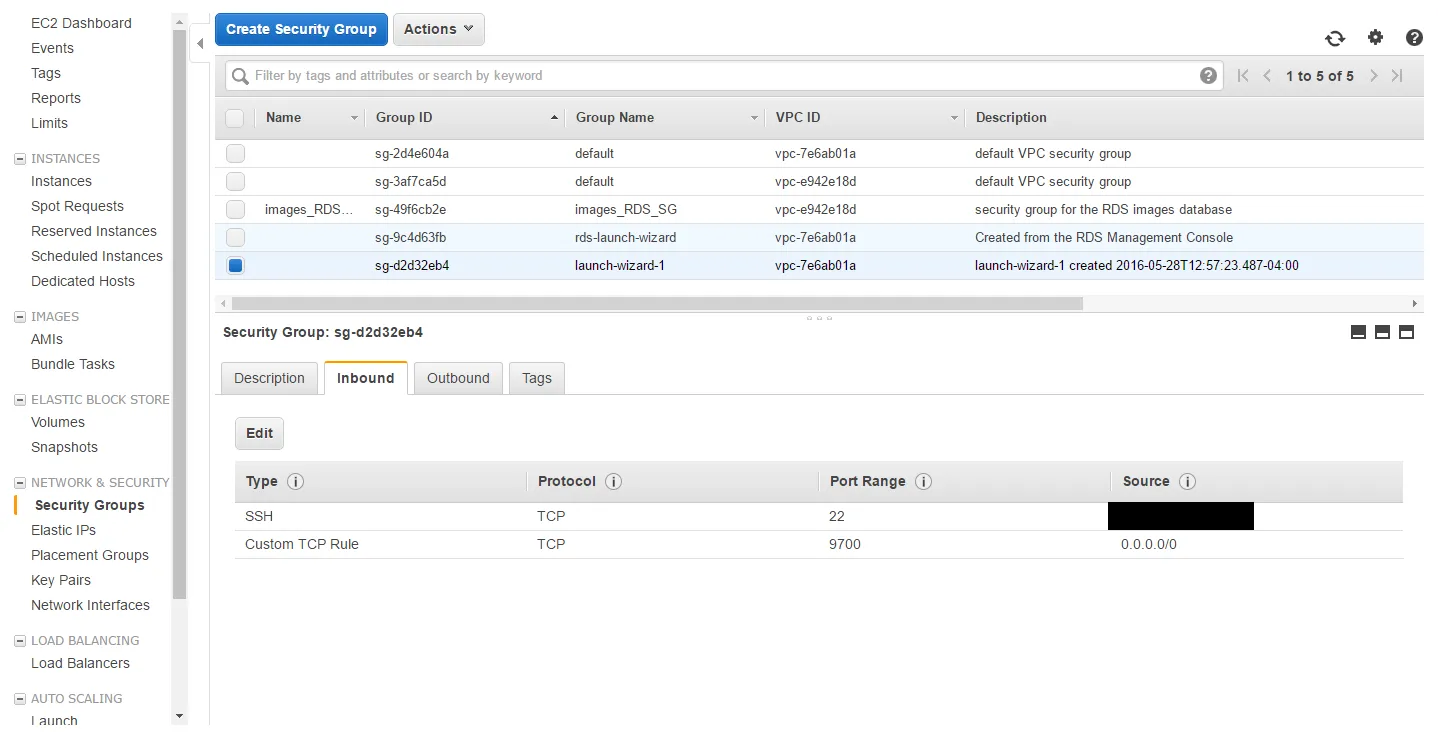Image resolution: width=1438 pixels, height=732 pixels.
Task: Open the Actions dropdown menu
Action: (439, 29)
